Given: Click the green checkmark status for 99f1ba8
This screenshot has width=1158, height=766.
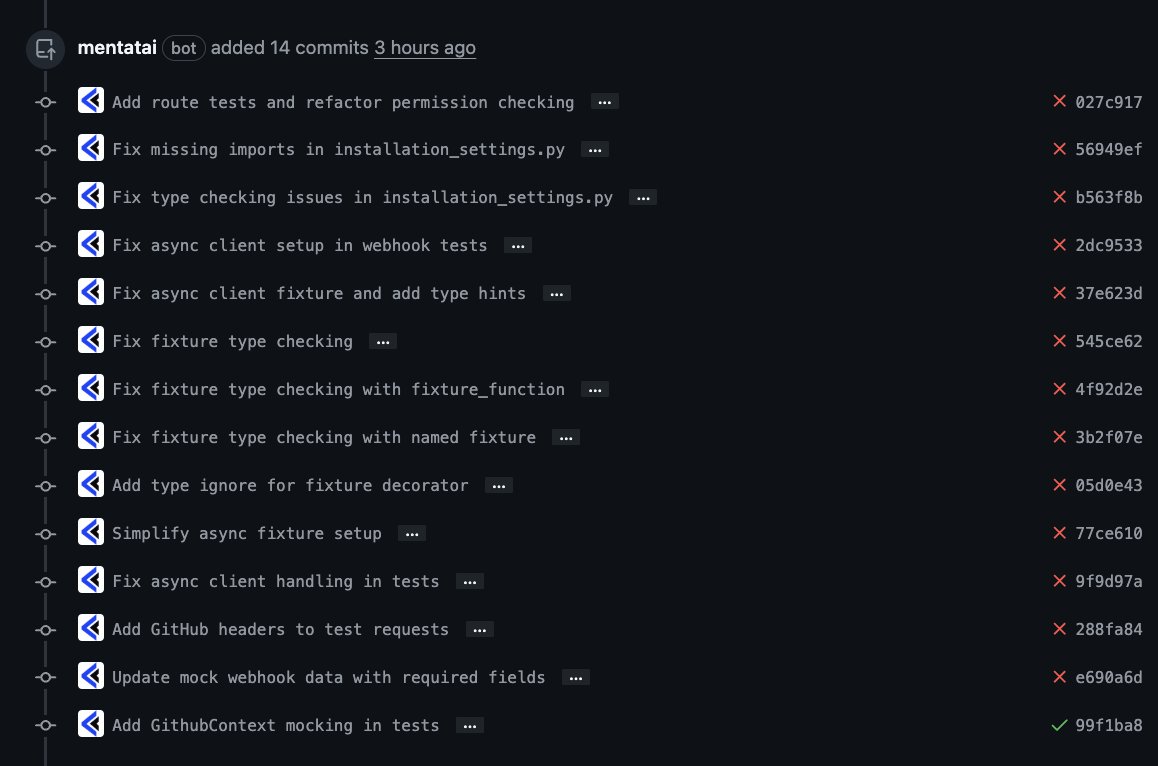Looking at the screenshot, I should [1059, 725].
